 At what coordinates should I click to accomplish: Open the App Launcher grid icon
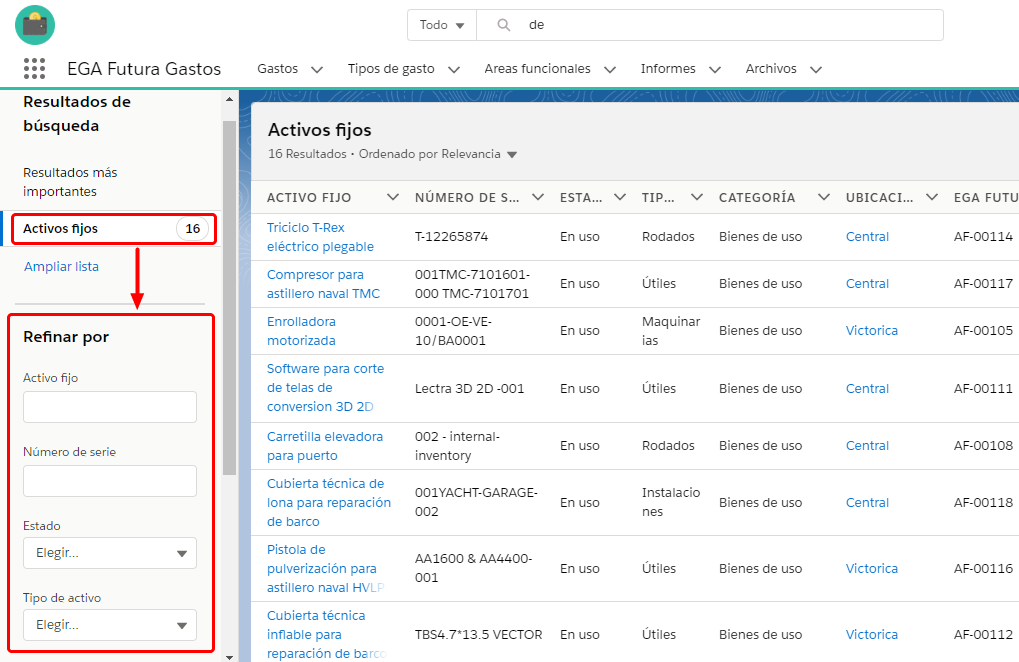point(34,69)
